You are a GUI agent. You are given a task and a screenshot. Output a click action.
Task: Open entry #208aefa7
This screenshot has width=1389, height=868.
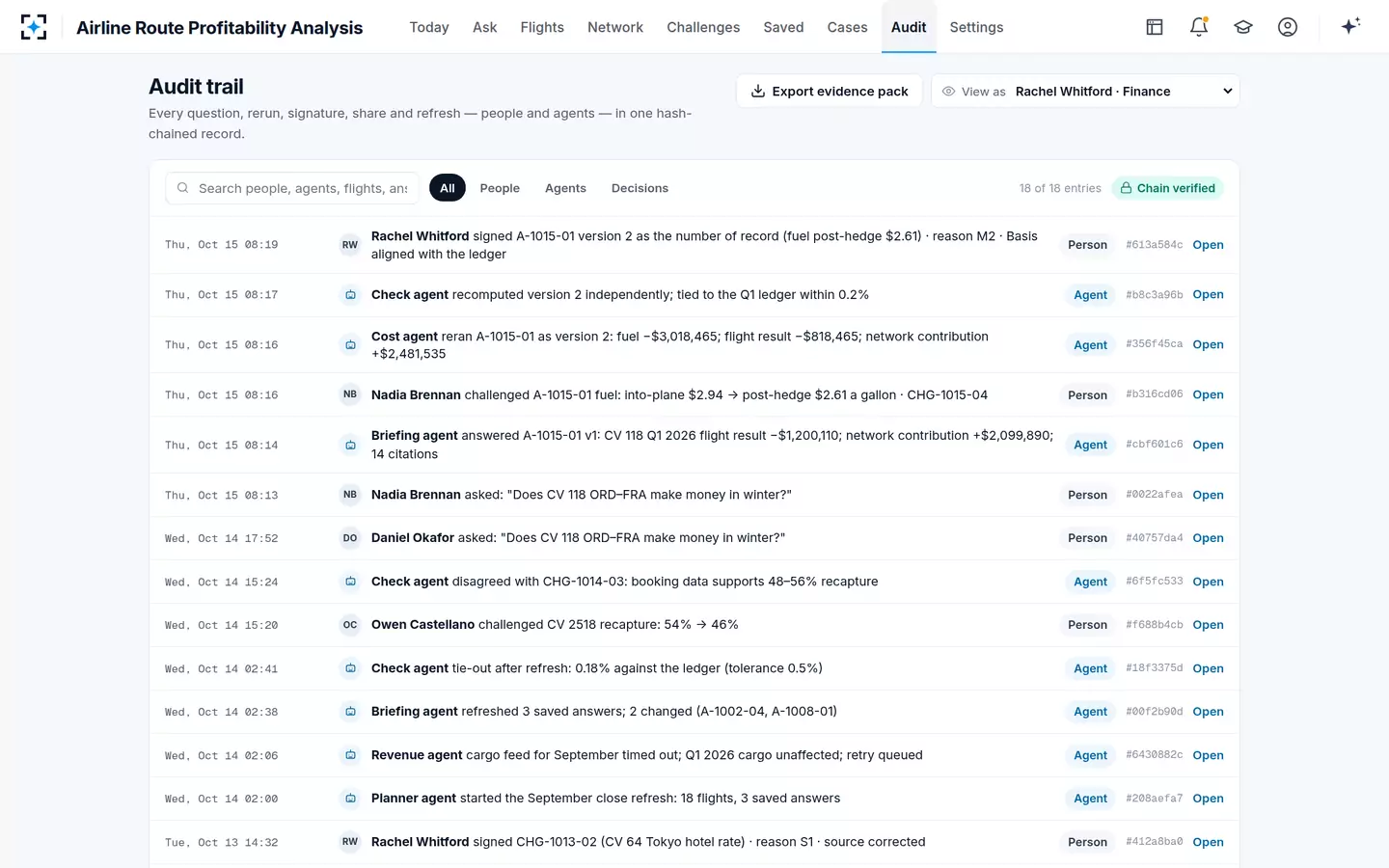point(1208,799)
